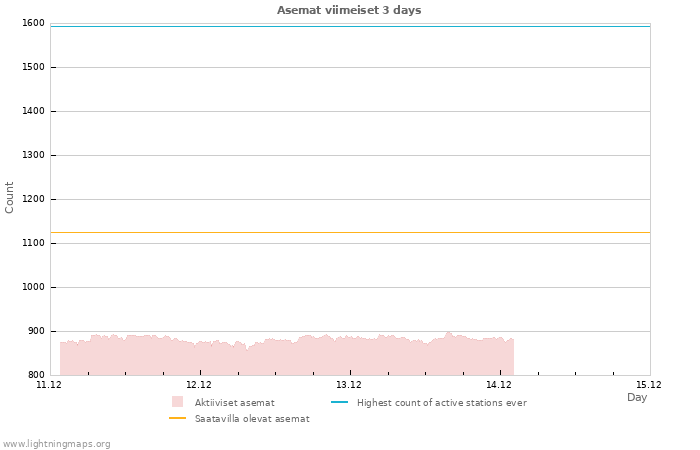Click the orange available stations line in the chart
Screen dimensions: 700x450
[x=350, y=232]
